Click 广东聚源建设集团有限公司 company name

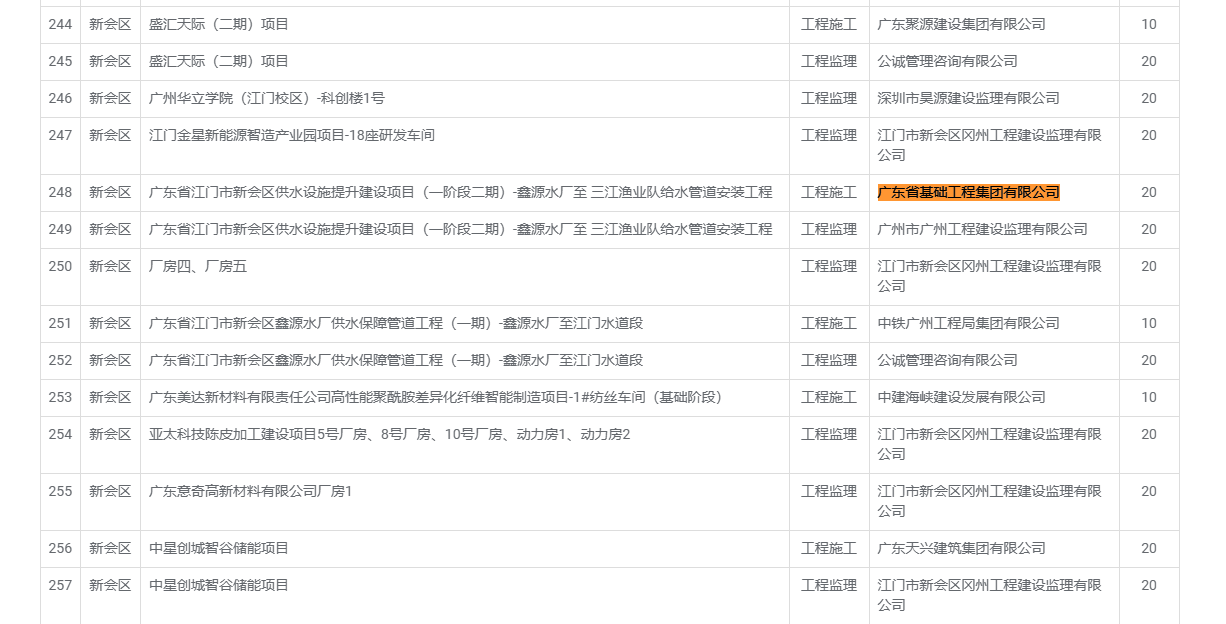tap(961, 24)
